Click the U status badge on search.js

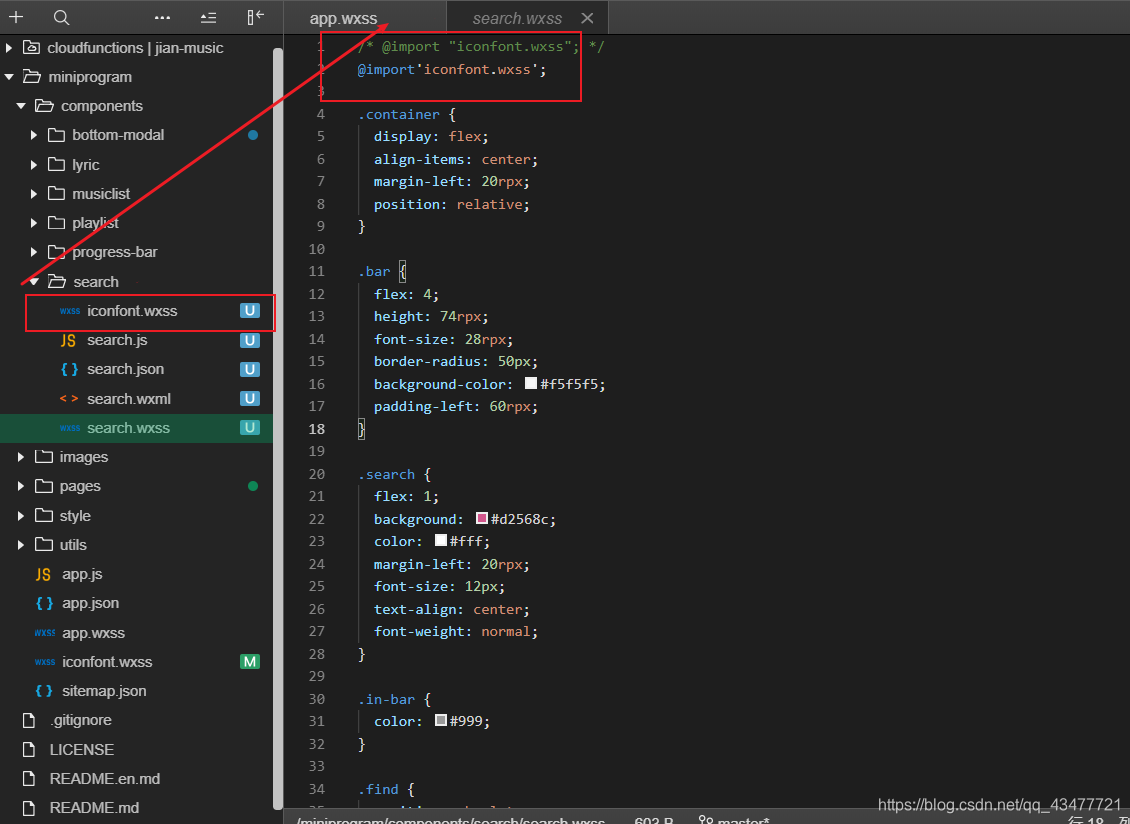tap(249, 340)
